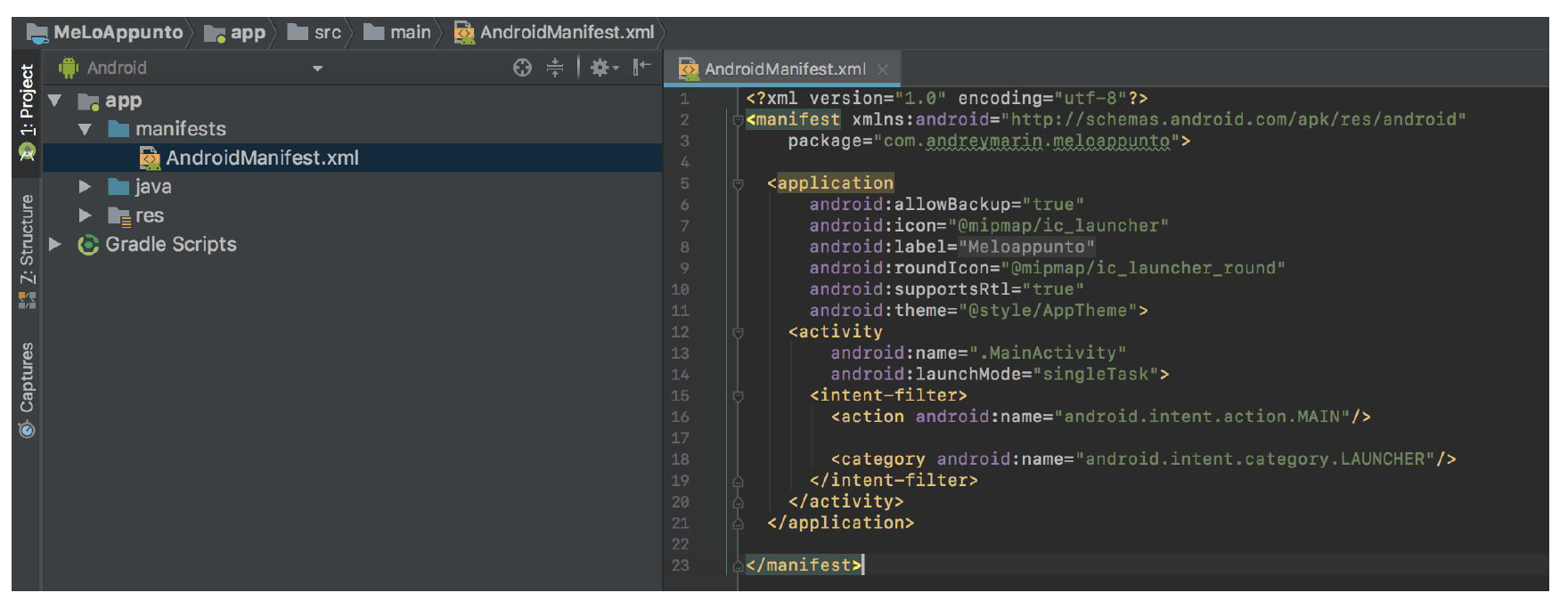This screenshot has width=1568, height=609.
Task: Click AndroidManifest.xml in the breadcrumb
Action: tap(567, 33)
